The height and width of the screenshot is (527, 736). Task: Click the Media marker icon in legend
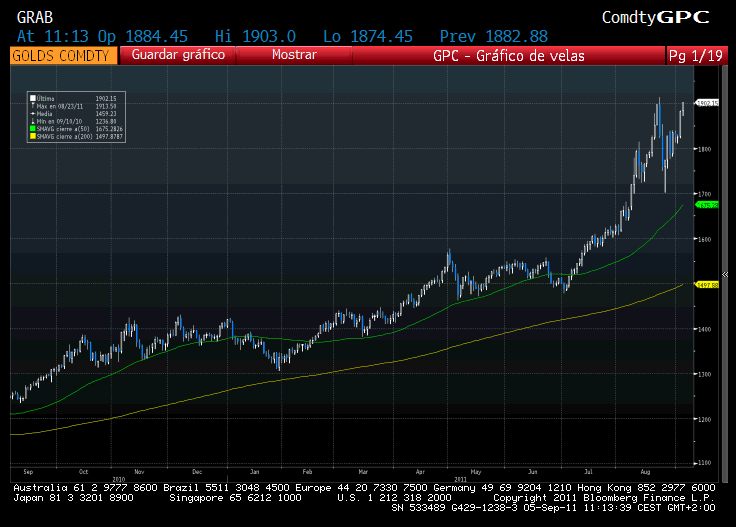tap(33, 114)
